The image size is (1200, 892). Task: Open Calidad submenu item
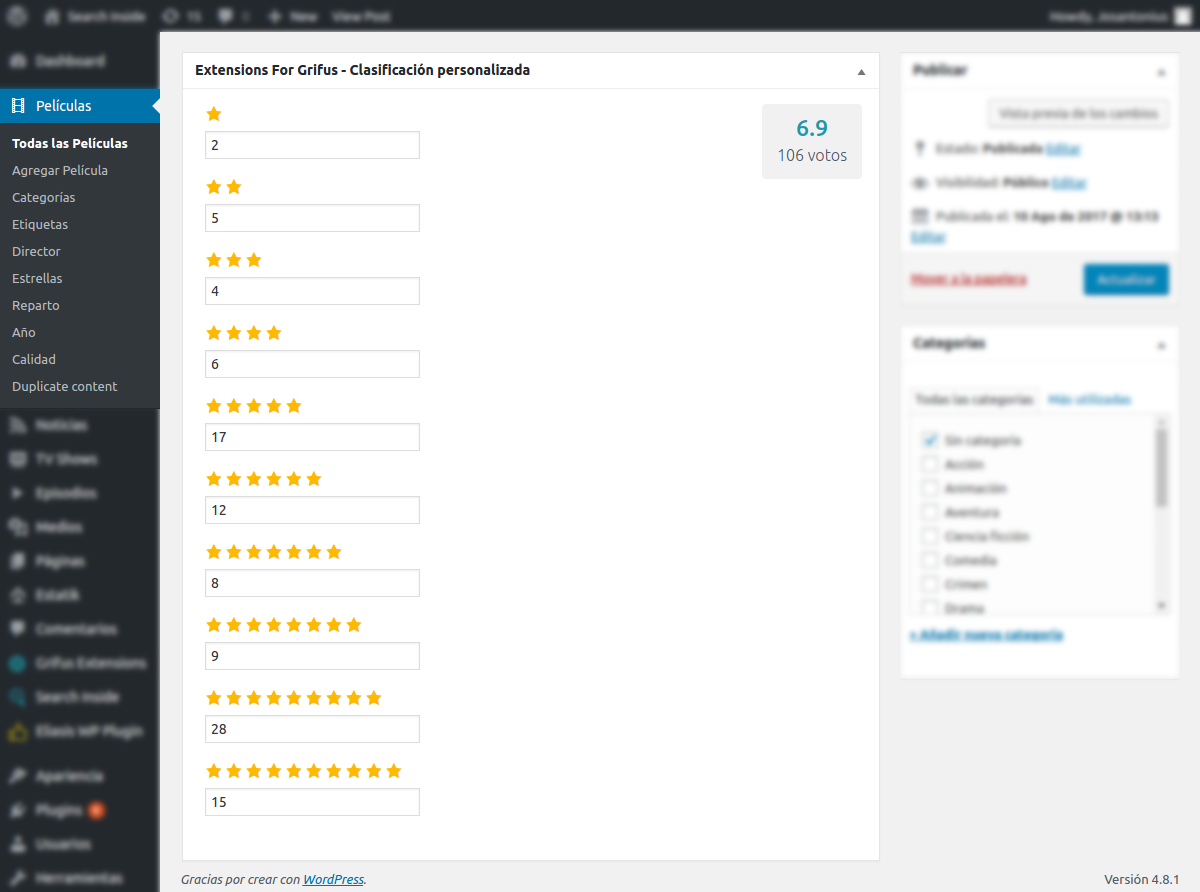(x=34, y=359)
